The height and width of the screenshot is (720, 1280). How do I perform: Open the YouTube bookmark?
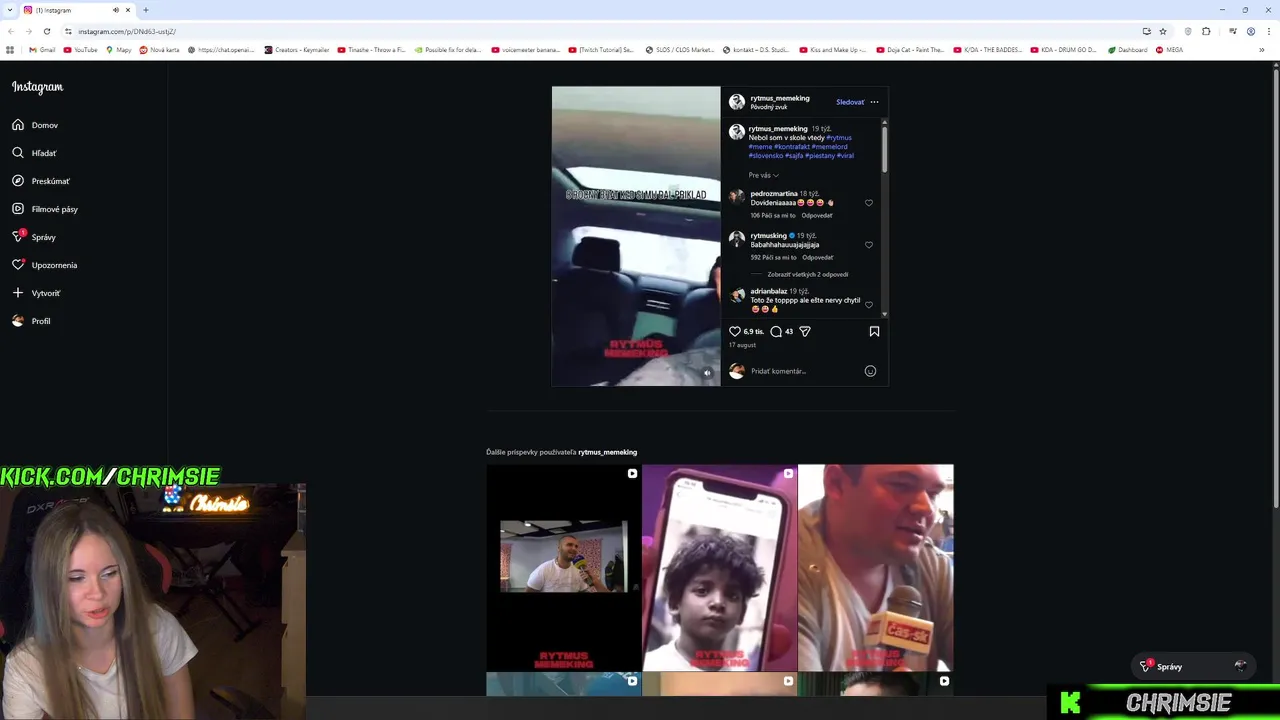(x=80, y=50)
